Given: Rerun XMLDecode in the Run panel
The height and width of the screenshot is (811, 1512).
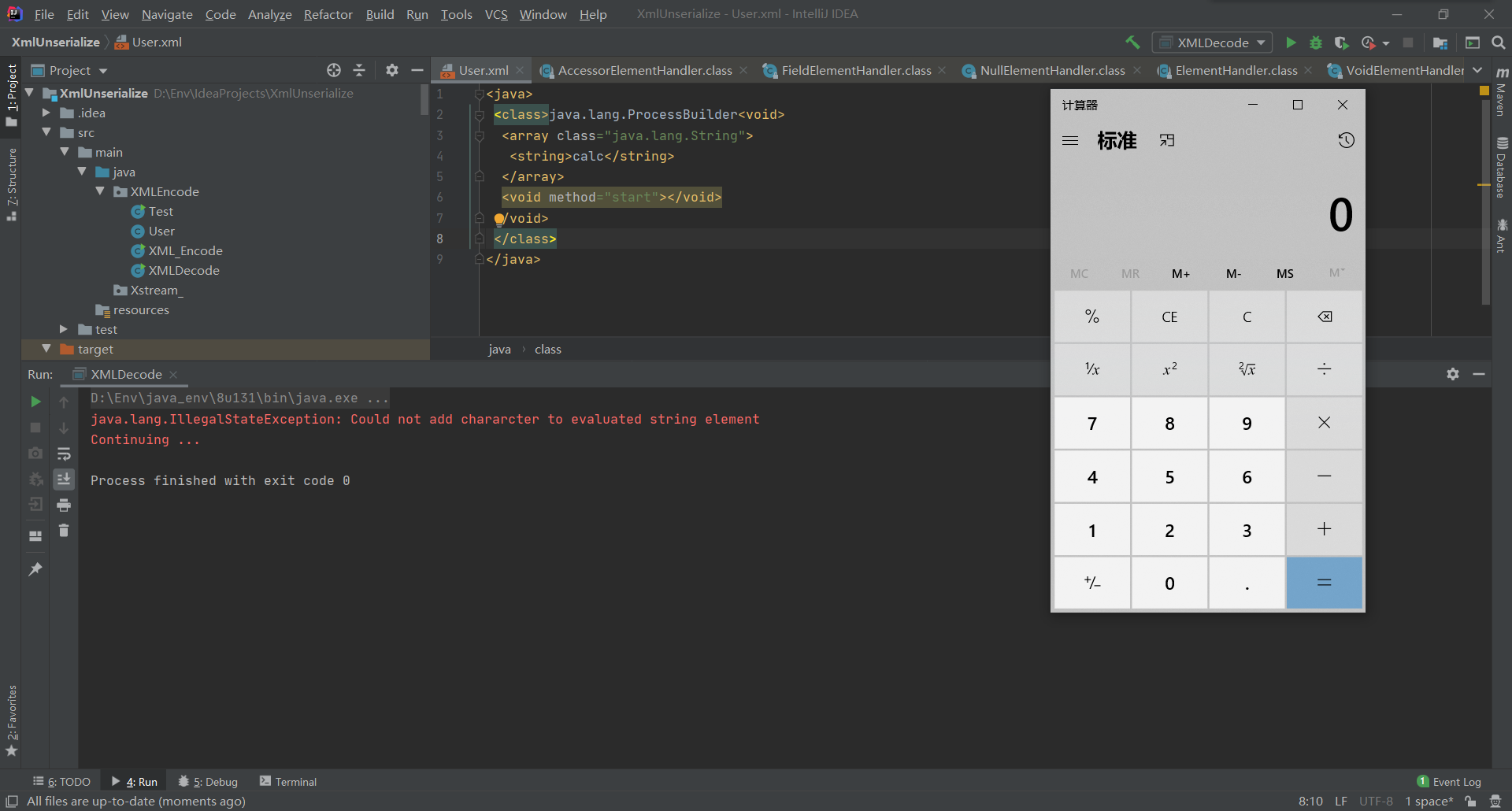Looking at the screenshot, I should click(x=35, y=402).
